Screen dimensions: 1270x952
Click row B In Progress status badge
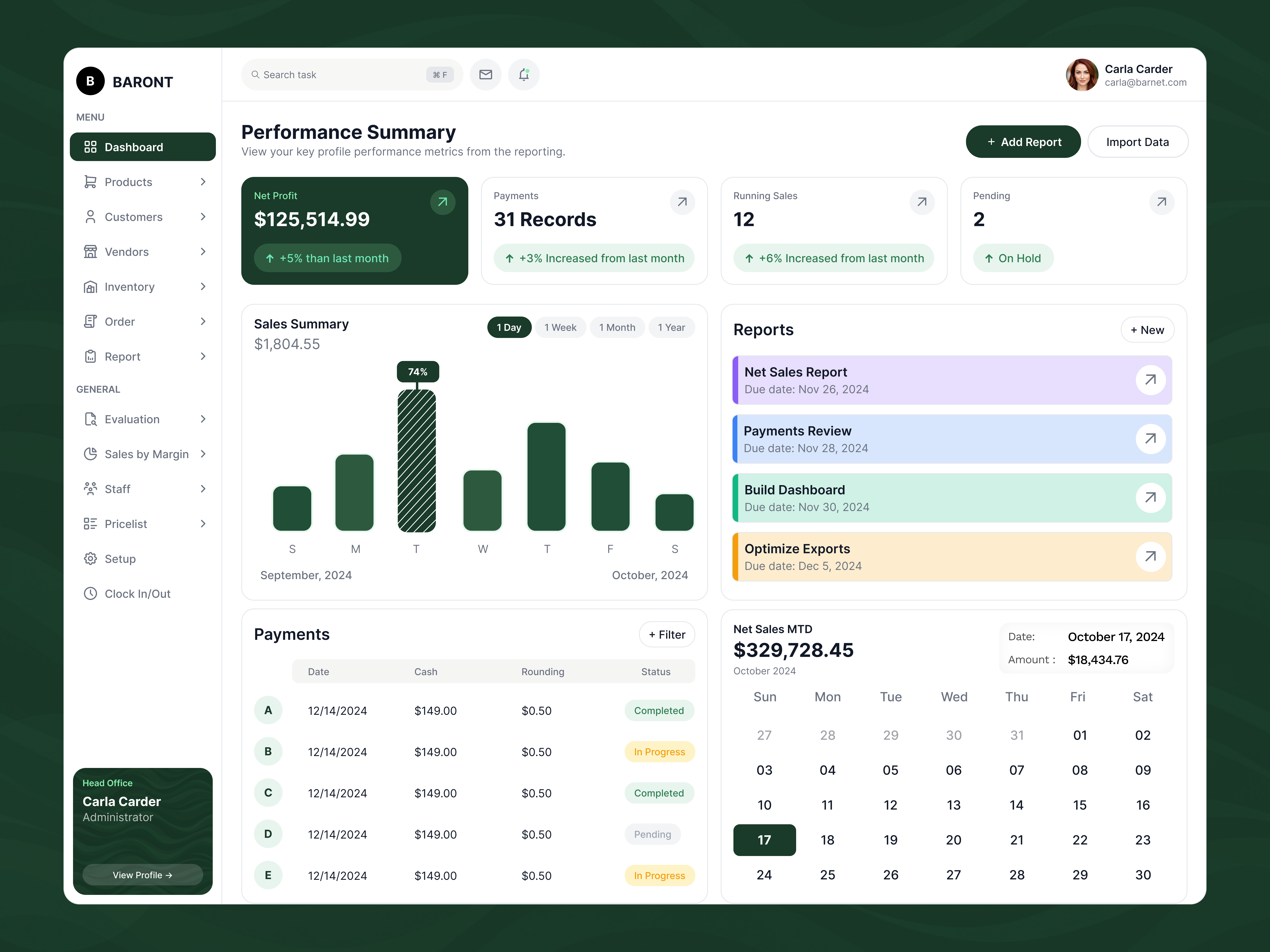(x=660, y=752)
